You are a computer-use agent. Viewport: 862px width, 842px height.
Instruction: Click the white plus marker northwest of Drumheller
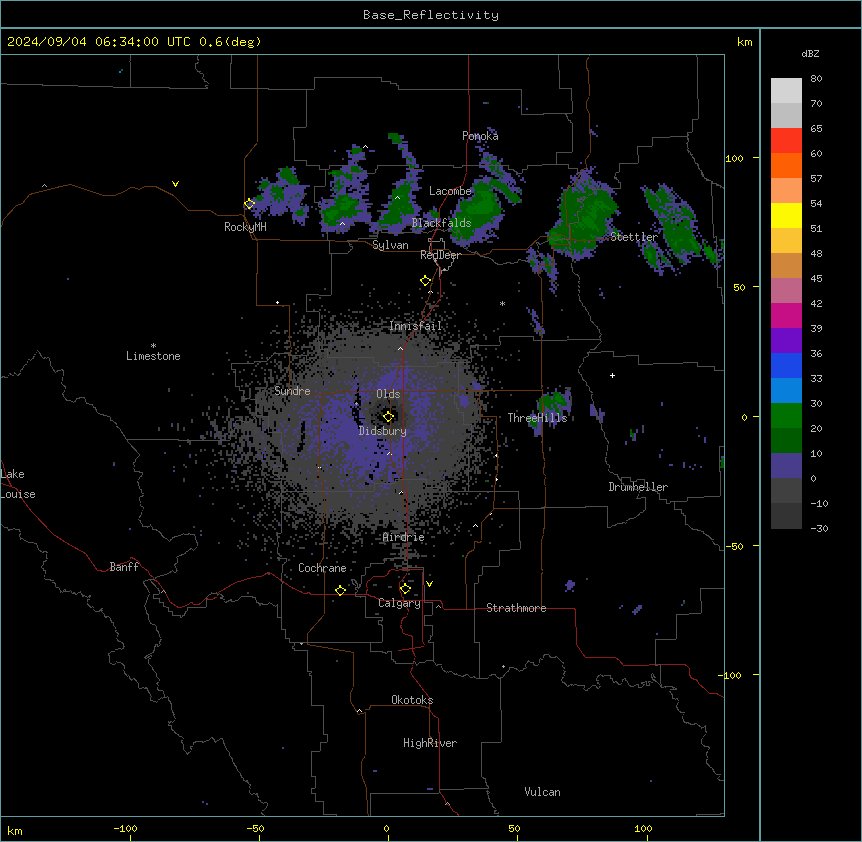pyautogui.click(x=612, y=375)
